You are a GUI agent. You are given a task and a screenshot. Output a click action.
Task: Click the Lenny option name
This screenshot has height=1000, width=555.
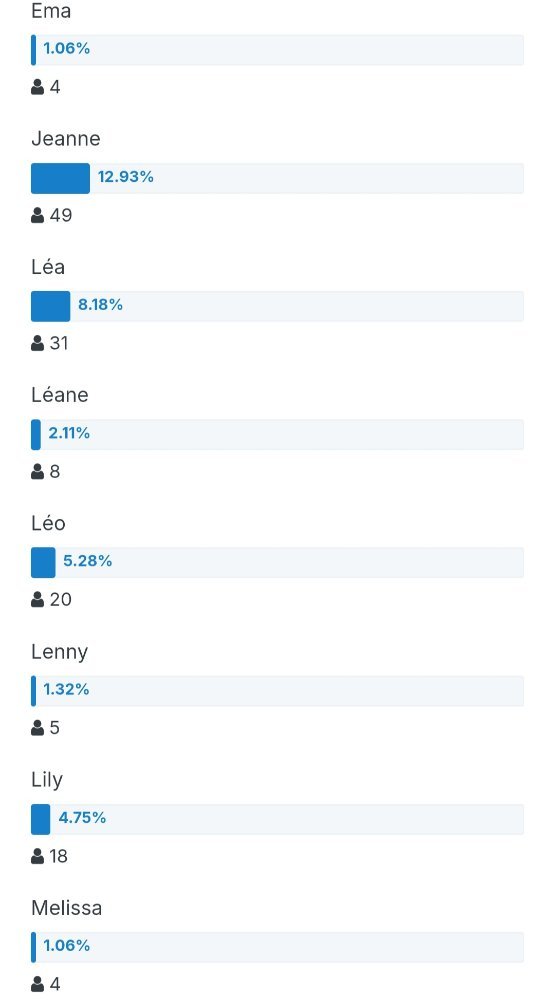(59, 652)
